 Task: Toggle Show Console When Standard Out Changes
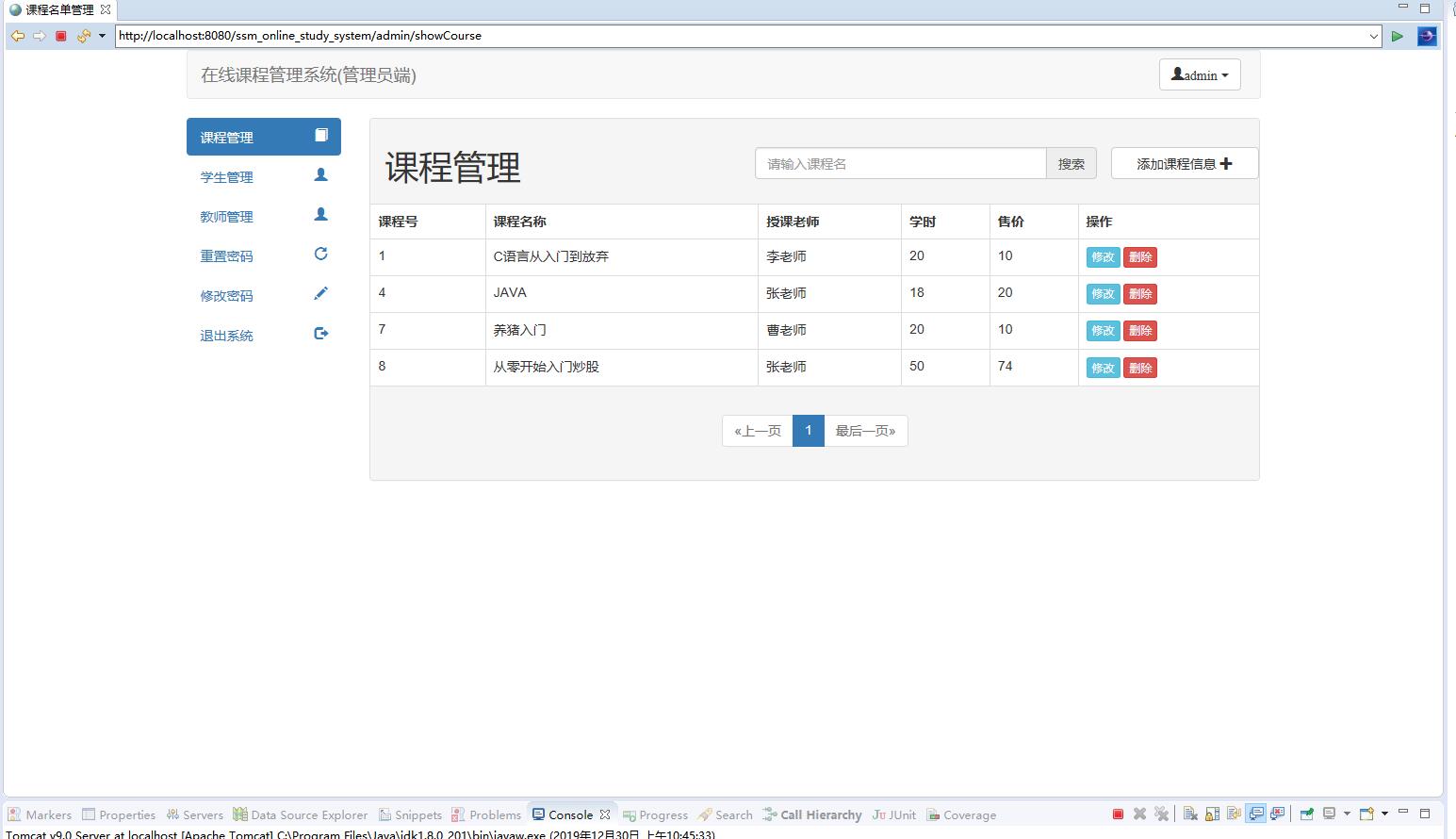click(1256, 814)
